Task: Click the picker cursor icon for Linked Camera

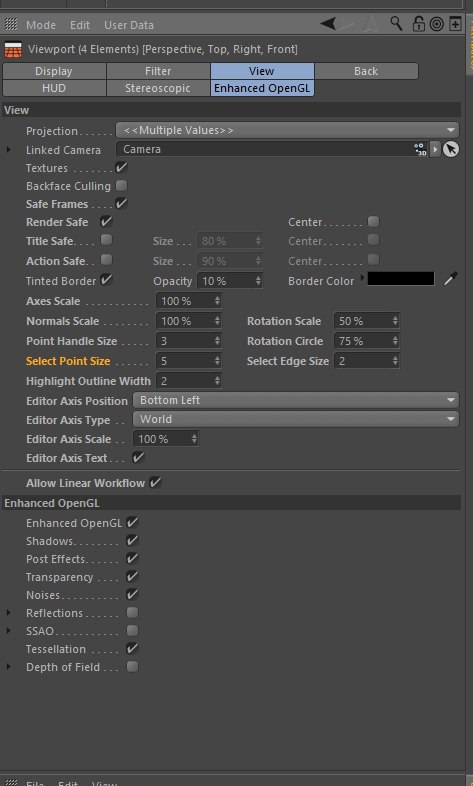Action: (451, 149)
